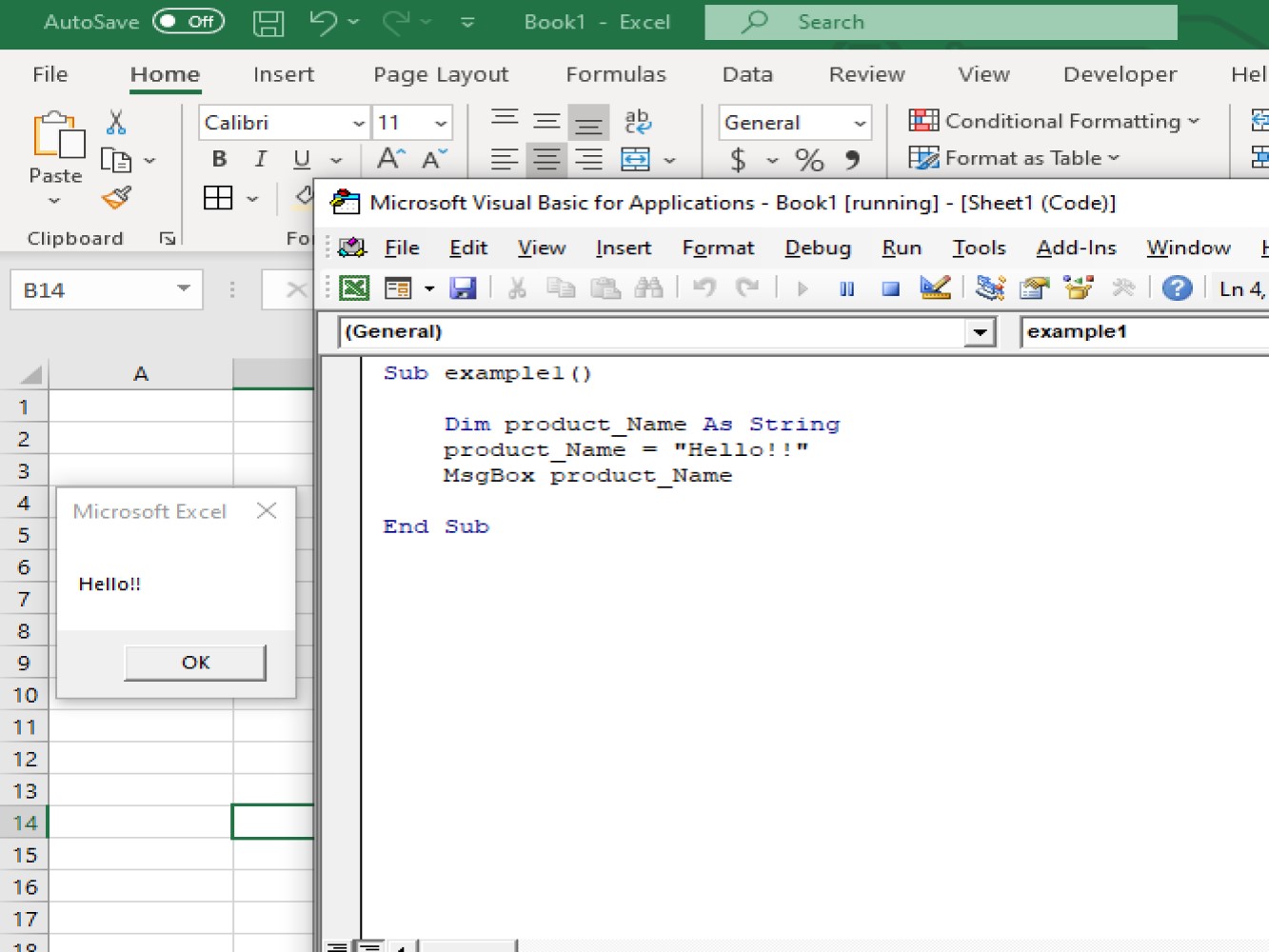Expand the Paste options arrow

[54, 201]
